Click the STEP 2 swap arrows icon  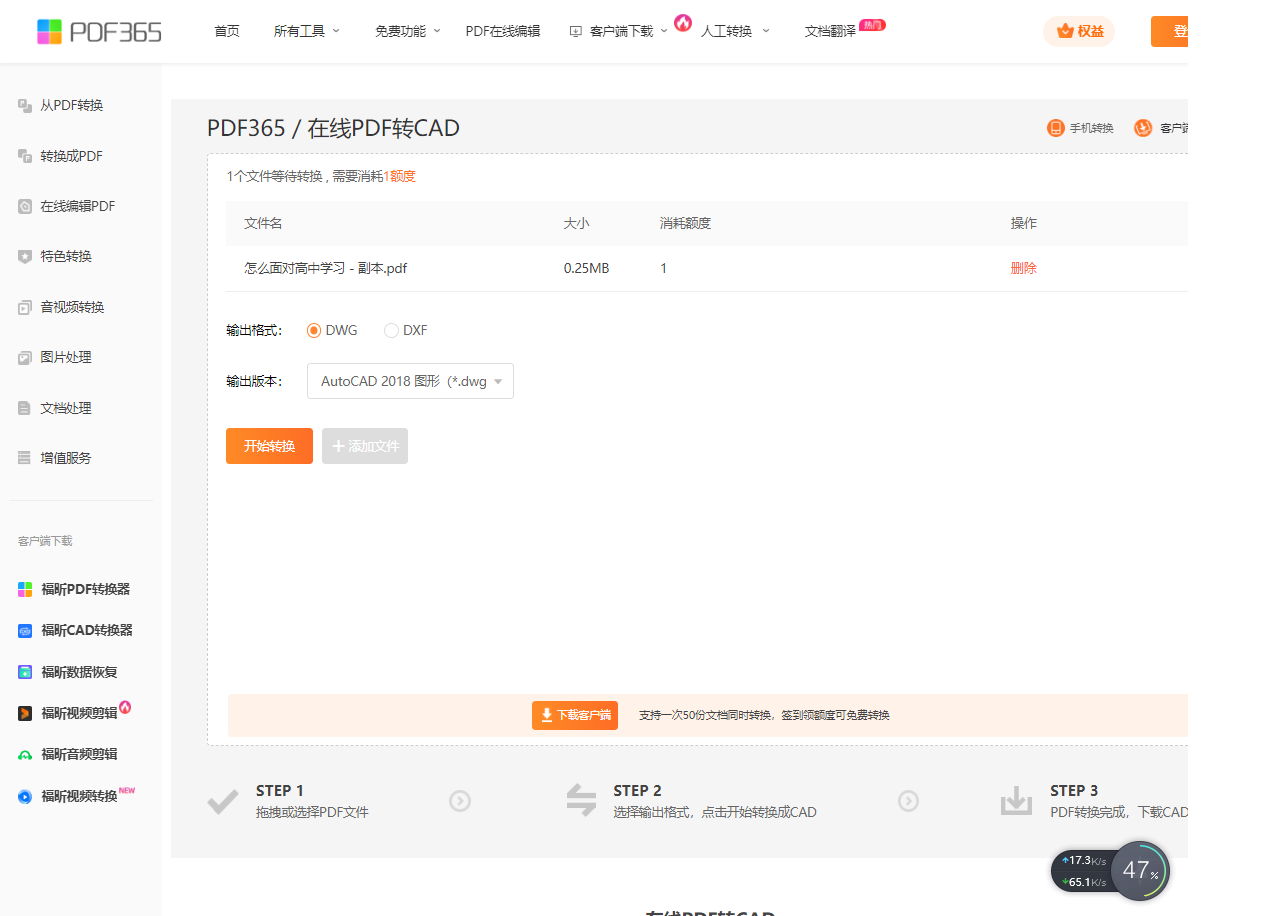coord(581,800)
